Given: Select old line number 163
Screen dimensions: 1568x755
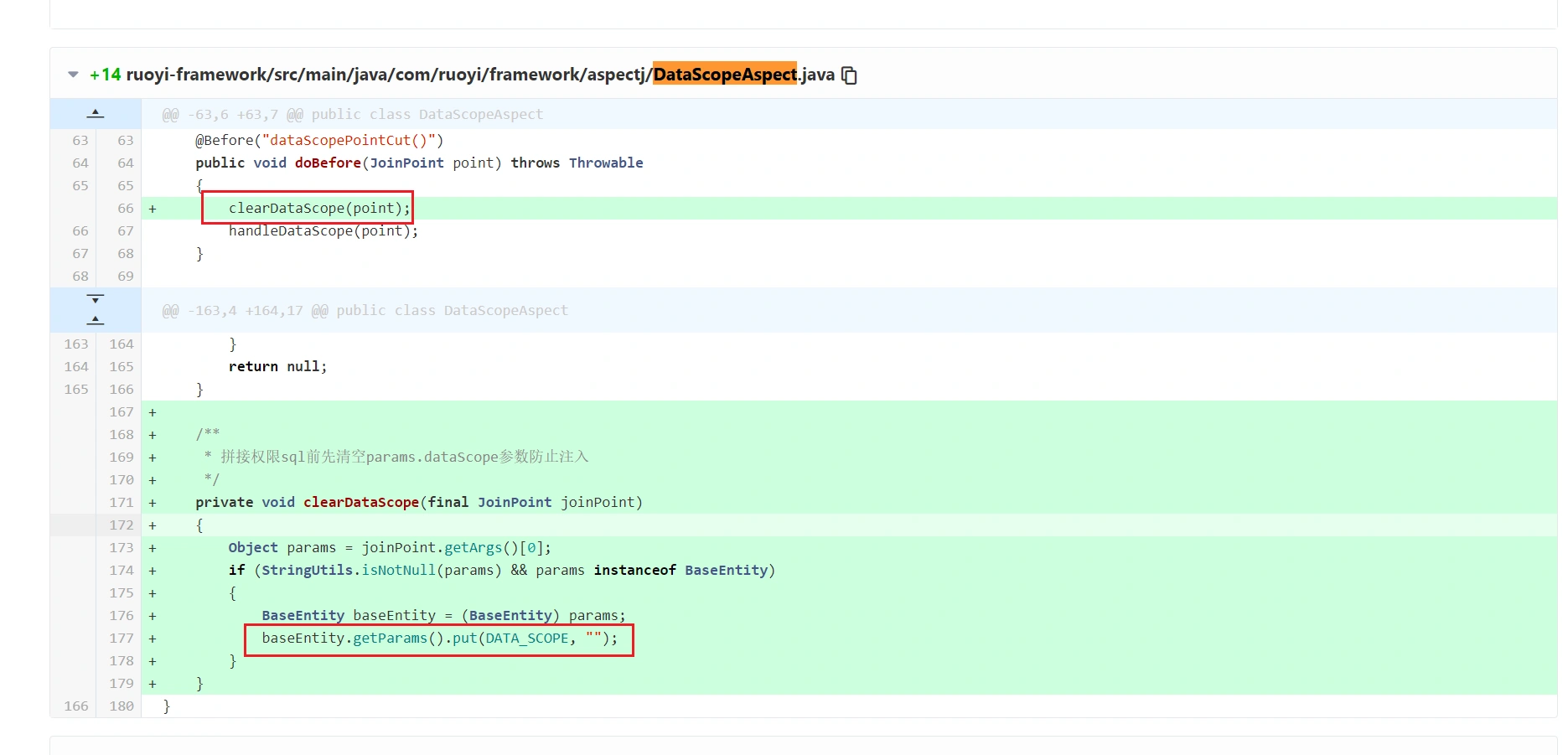Looking at the screenshot, I should pos(75,344).
